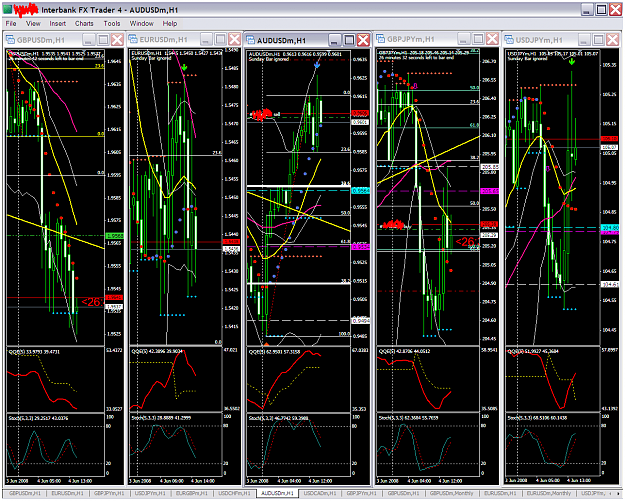Select the active AUDUSDm,H1 bottom tab

[277, 493]
